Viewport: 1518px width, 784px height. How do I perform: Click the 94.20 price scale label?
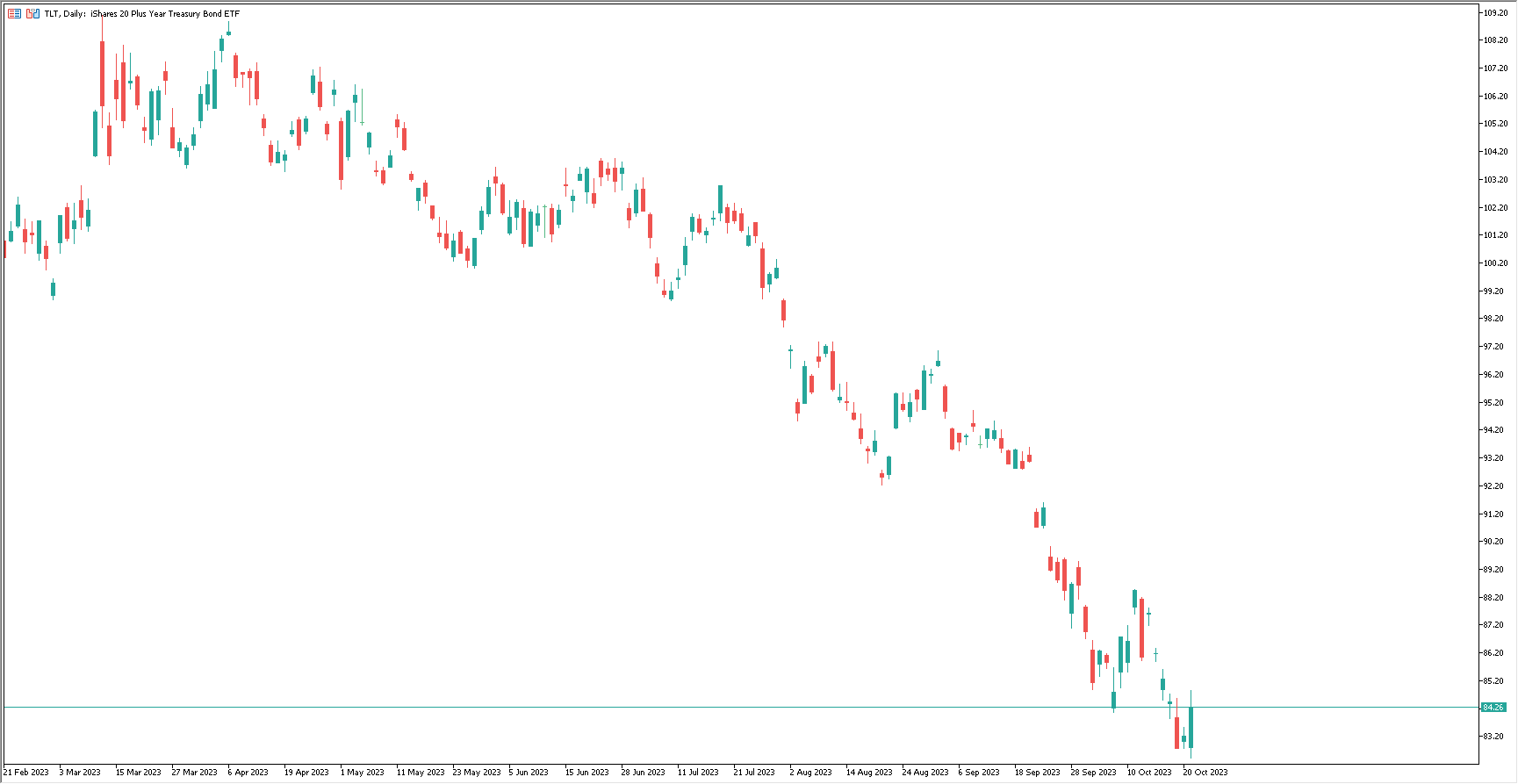click(x=1494, y=430)
